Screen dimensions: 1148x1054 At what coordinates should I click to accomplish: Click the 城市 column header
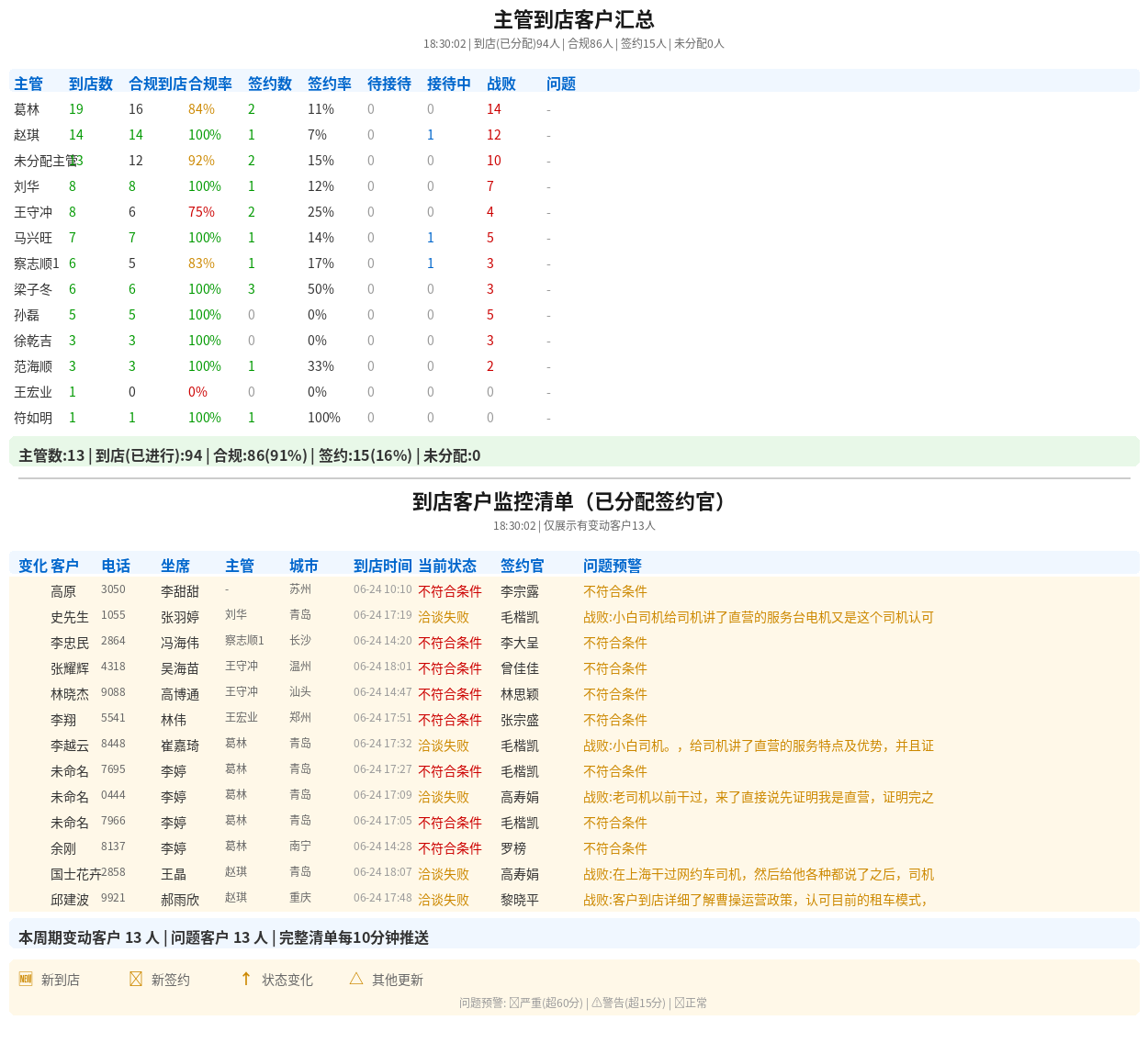[304, 566]
